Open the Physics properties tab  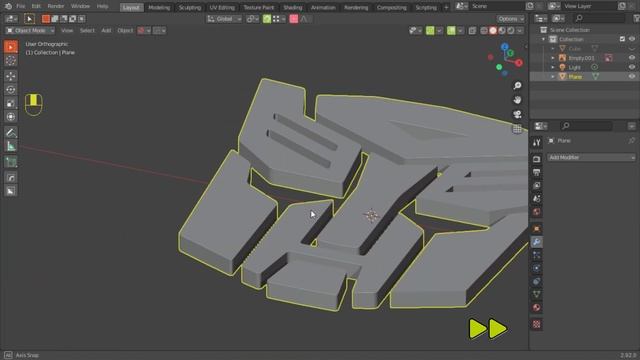pyautogui.click(x=537, y=268)
